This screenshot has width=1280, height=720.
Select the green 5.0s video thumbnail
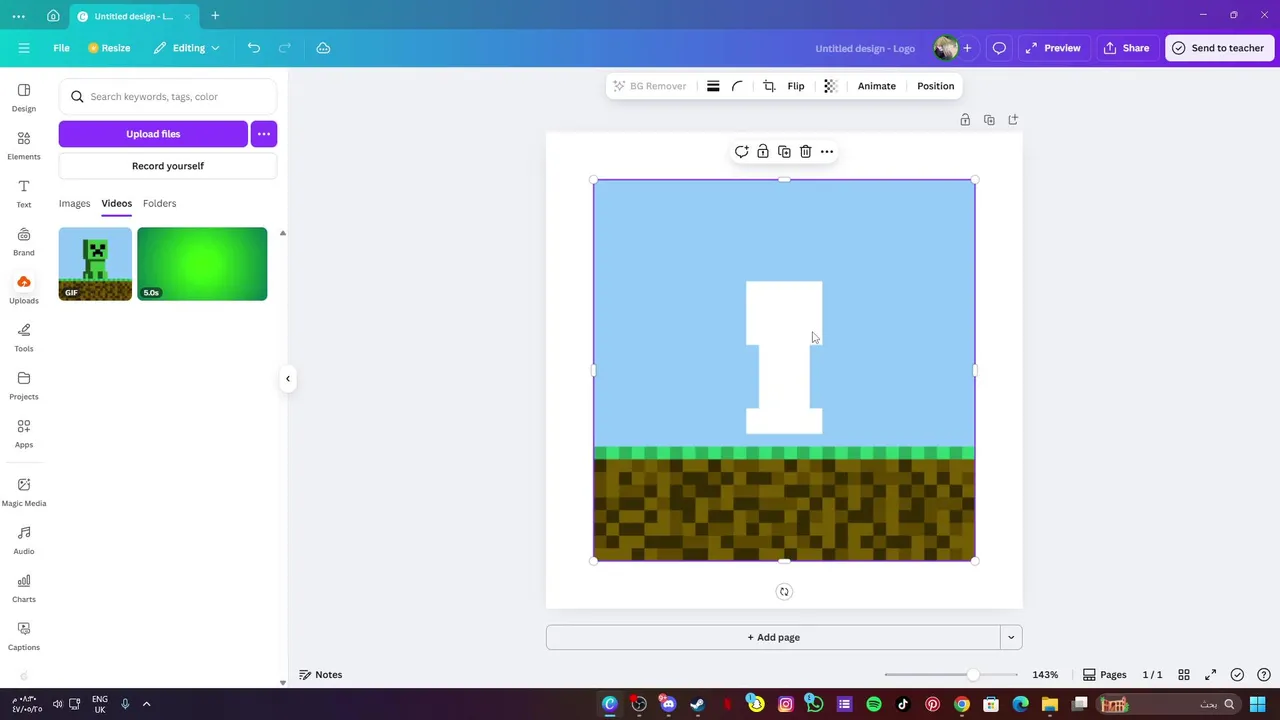(x=202, y=264)
